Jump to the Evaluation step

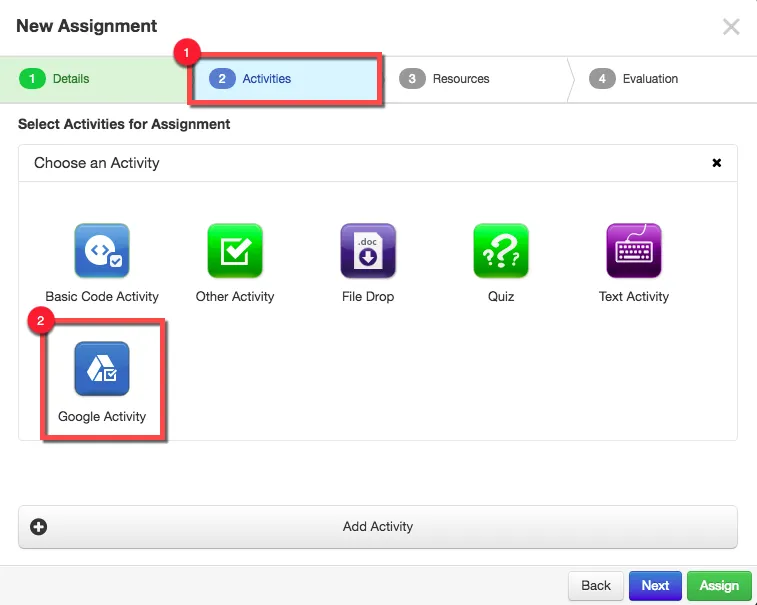coord(664,79)
